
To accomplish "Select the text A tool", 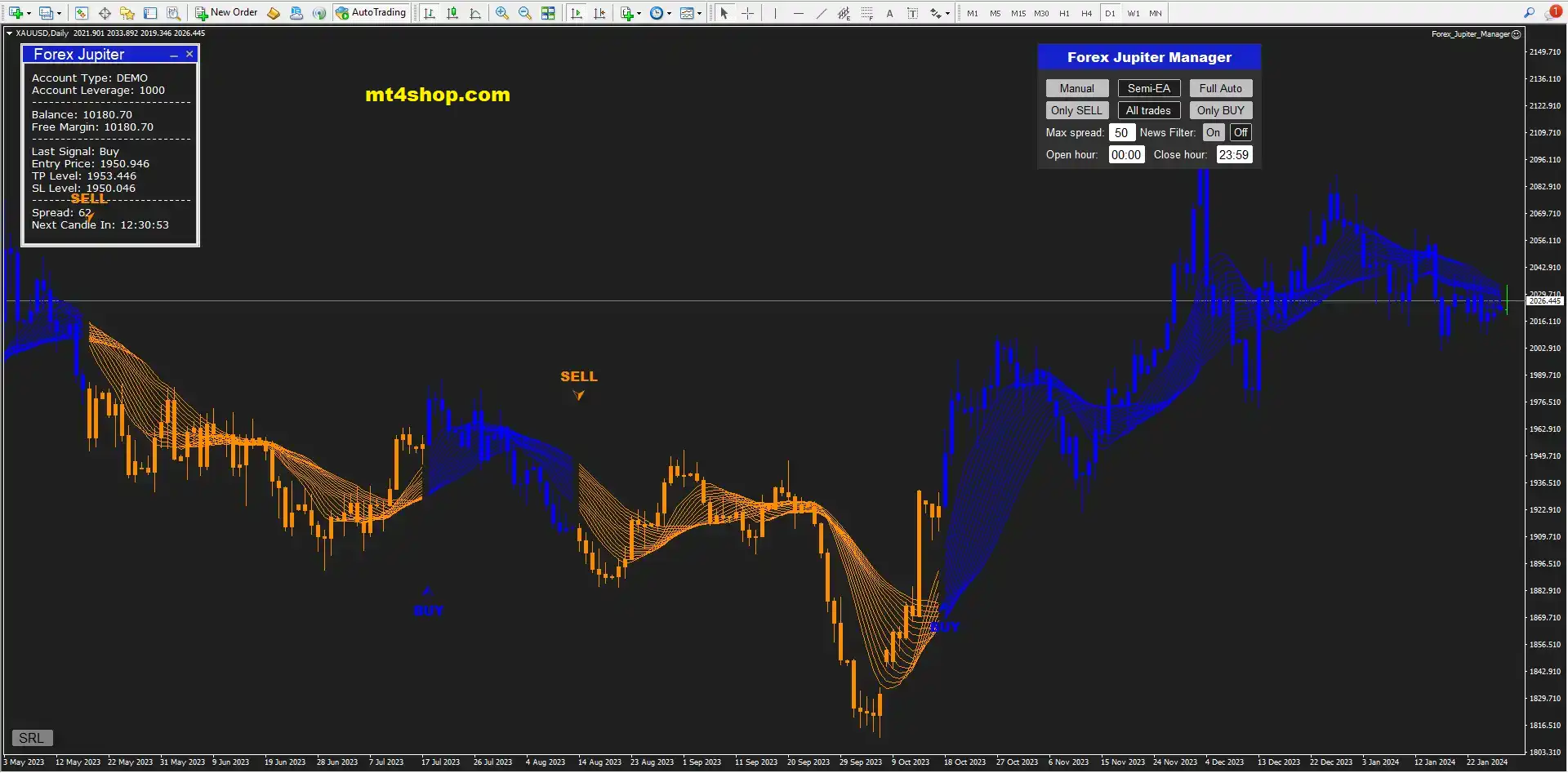I will (889, 13).
